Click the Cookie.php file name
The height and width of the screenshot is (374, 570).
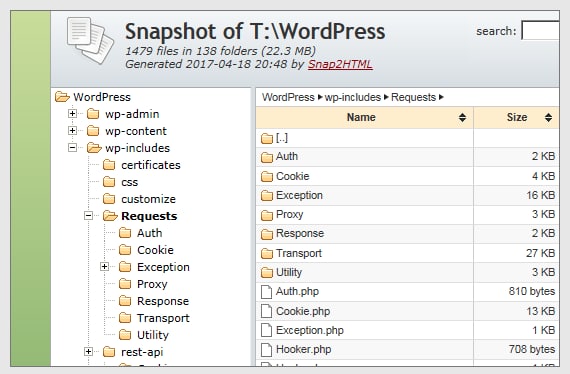coord(303,311)
